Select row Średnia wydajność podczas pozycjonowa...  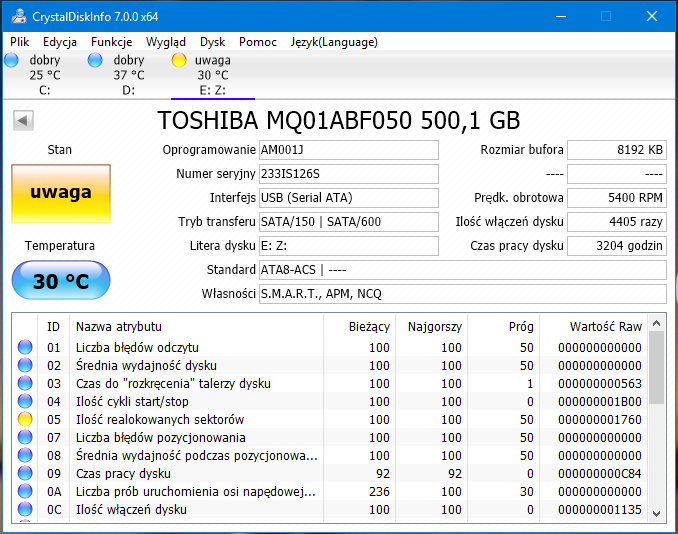coord(329,456)
